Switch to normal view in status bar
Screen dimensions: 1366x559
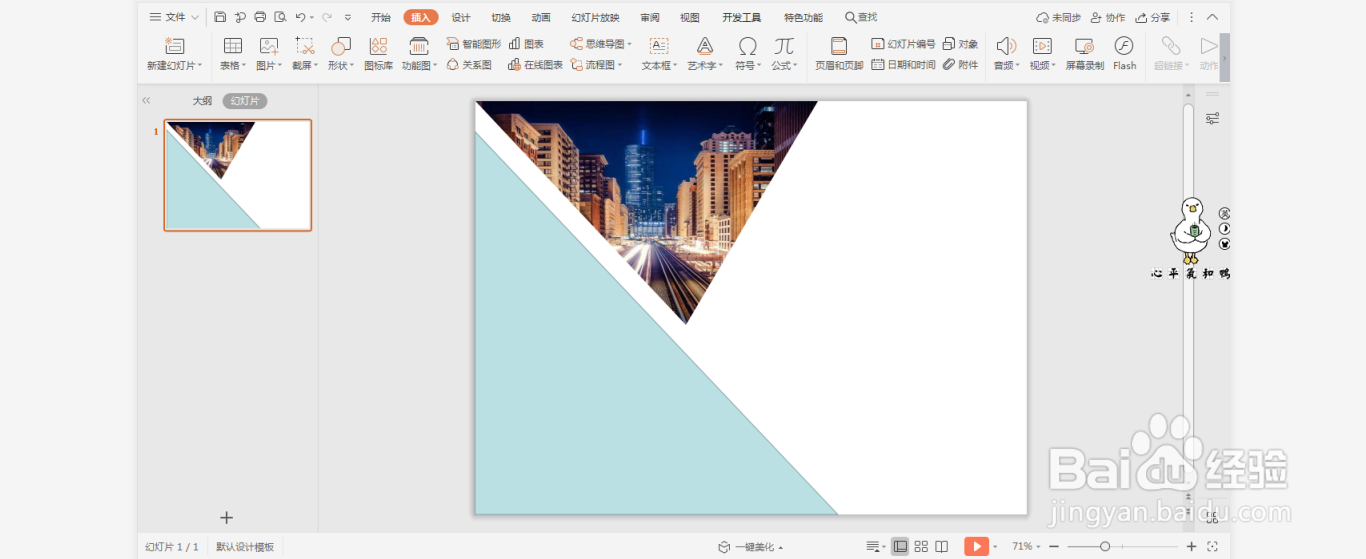click(x=900, y=547)
